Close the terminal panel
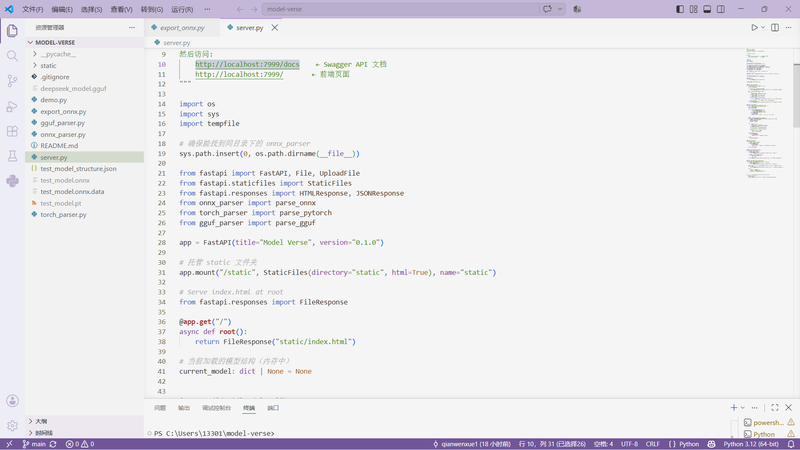 click(788, 407)
